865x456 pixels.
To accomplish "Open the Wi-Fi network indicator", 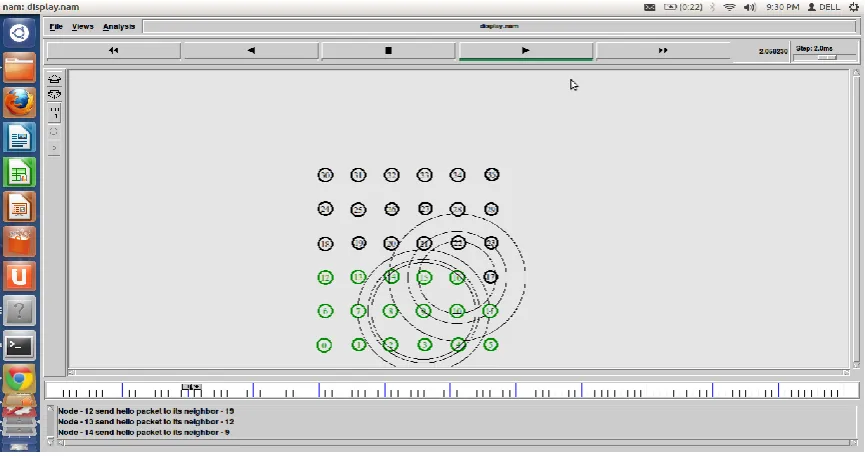I will click(730, 7).
